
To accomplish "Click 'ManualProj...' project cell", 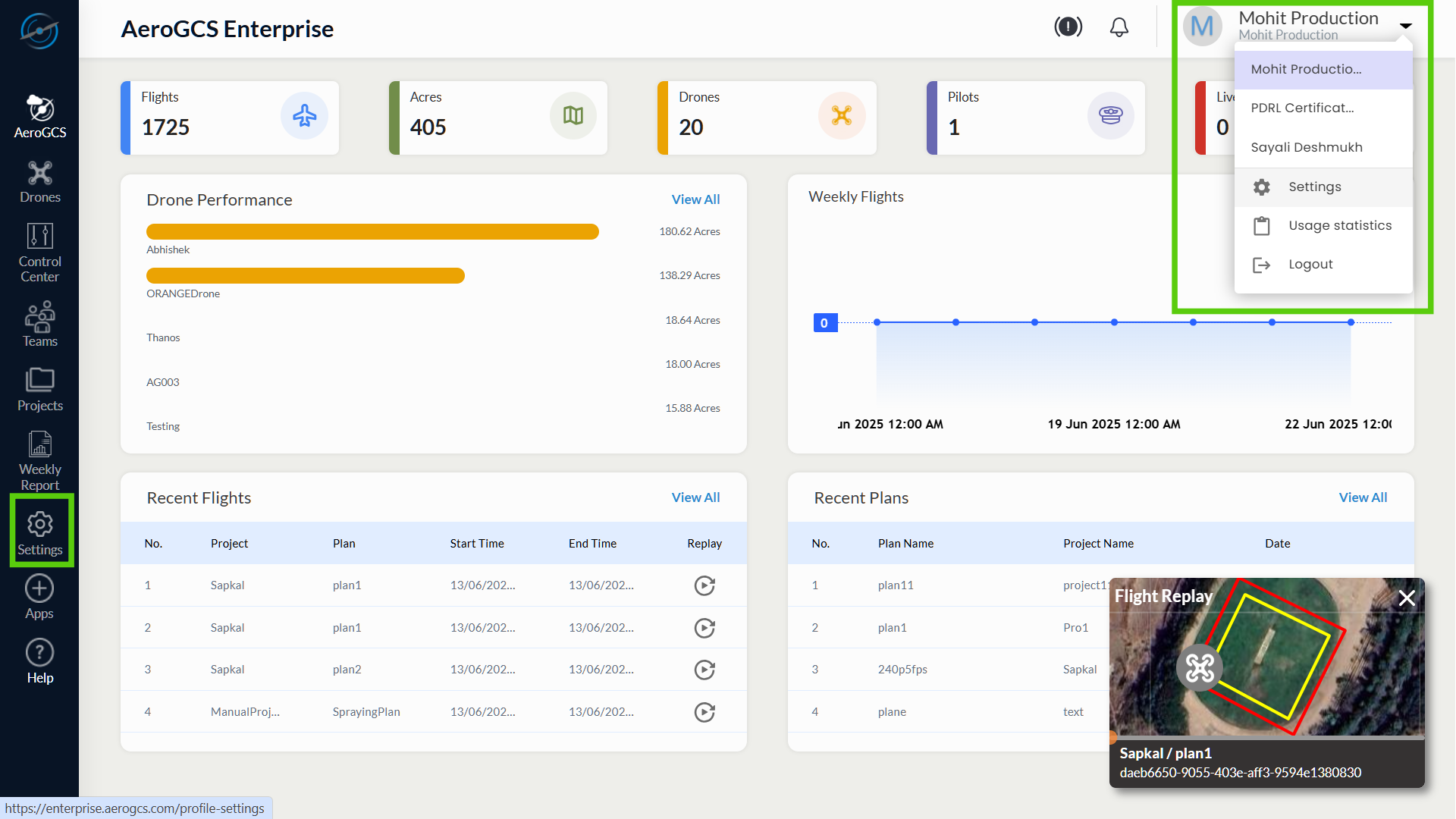I will pyautogui.click(x=245, y=712).
